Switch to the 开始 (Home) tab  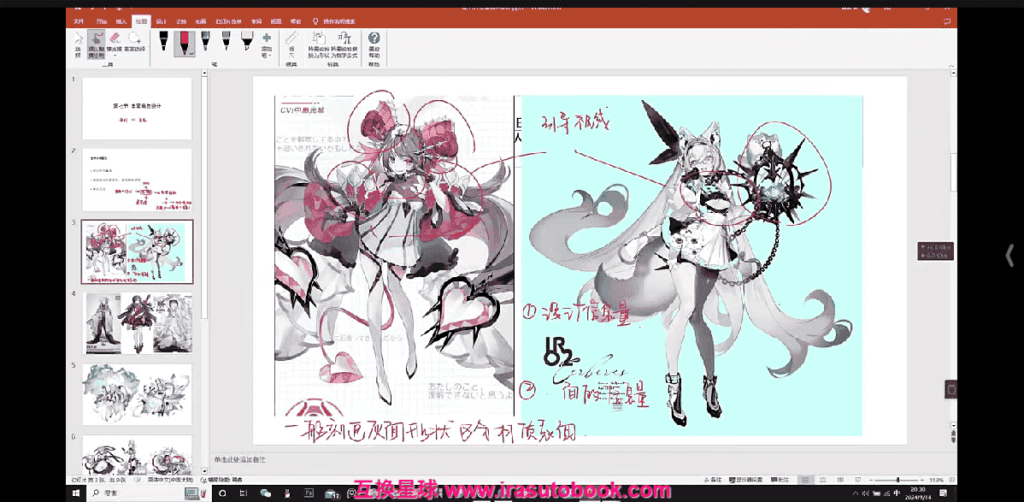(x=101, y=22)
